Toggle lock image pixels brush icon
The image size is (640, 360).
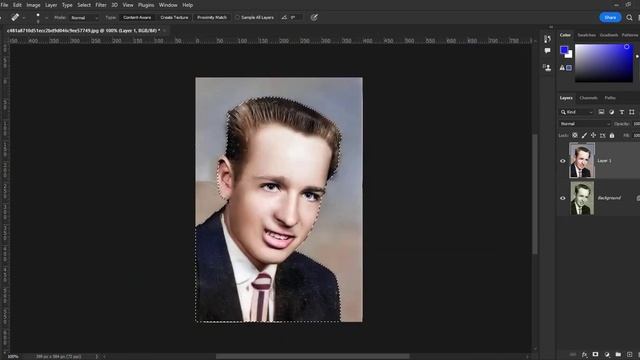(x=584, y=135)
